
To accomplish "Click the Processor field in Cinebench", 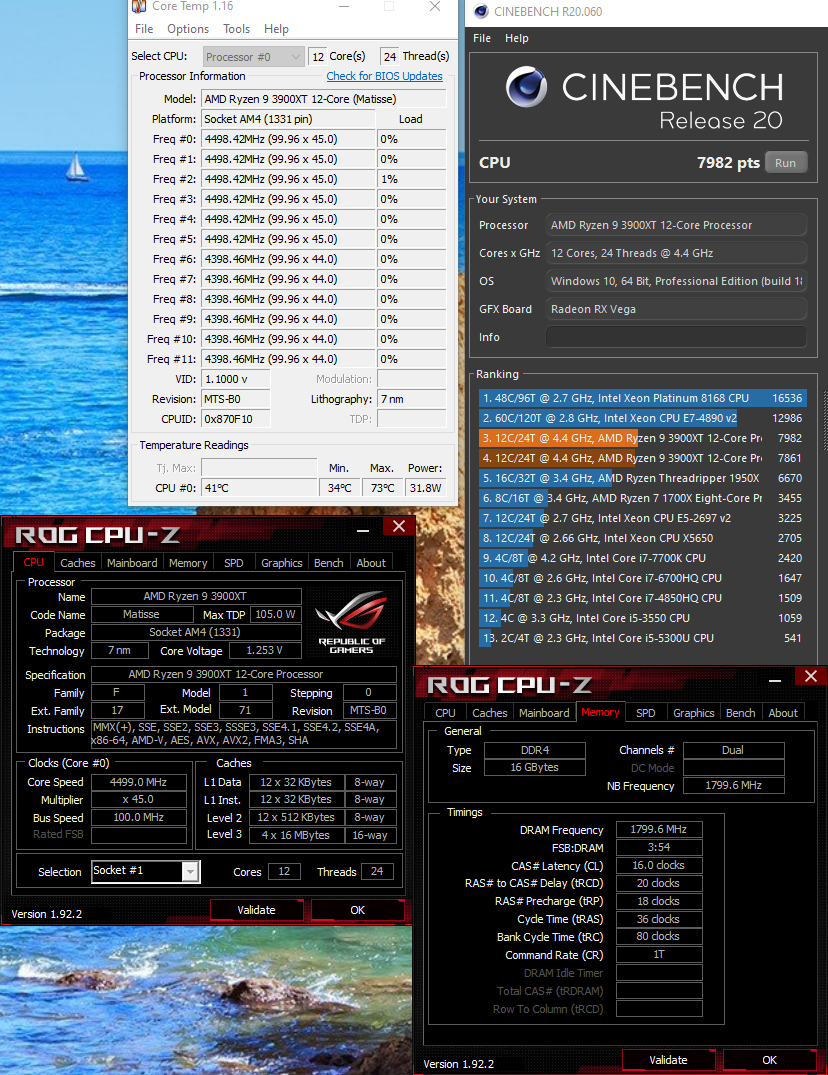I will [676, 225].
